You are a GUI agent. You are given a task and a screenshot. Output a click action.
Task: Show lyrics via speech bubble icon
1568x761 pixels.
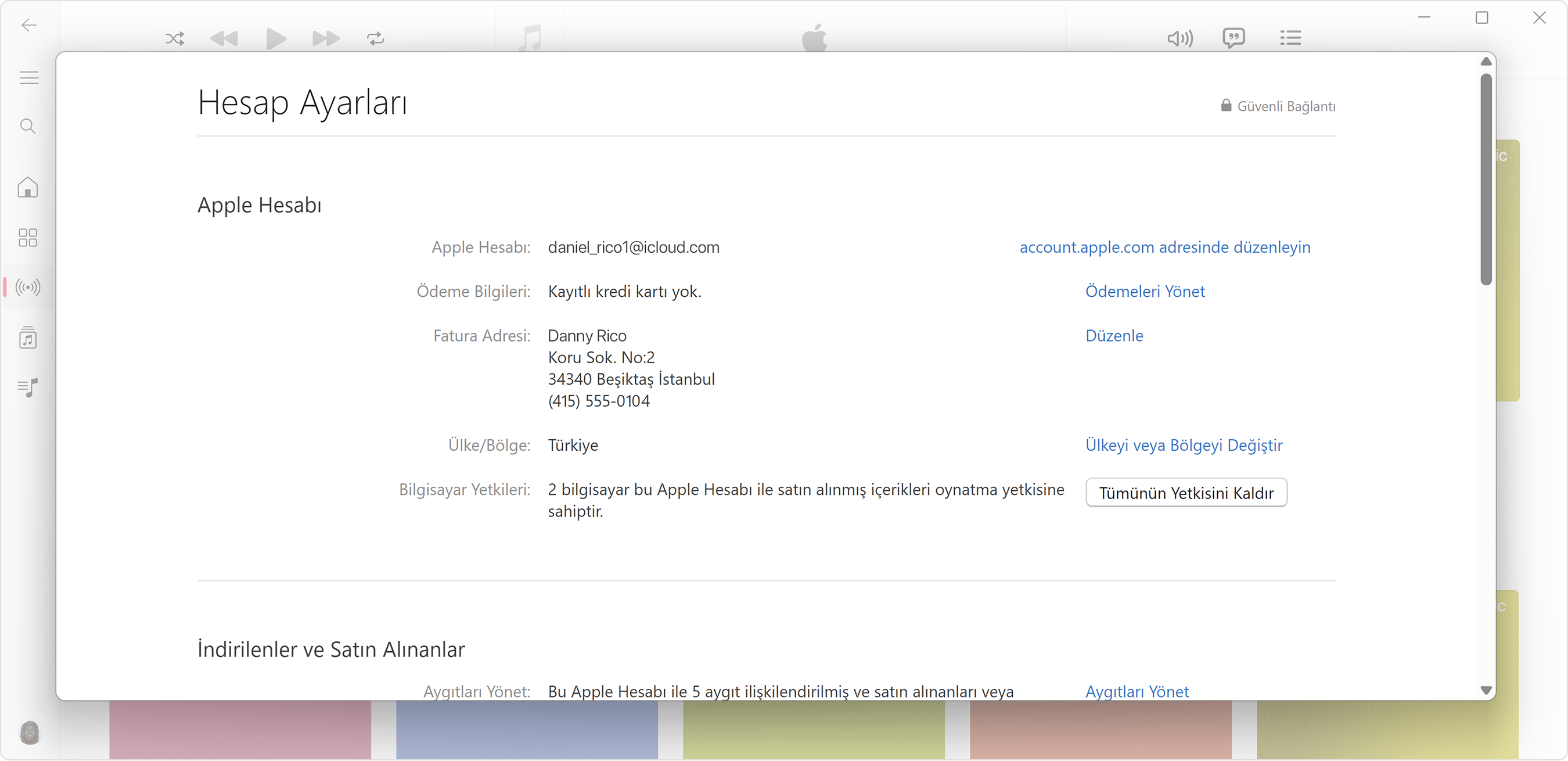coord(1234,38)
